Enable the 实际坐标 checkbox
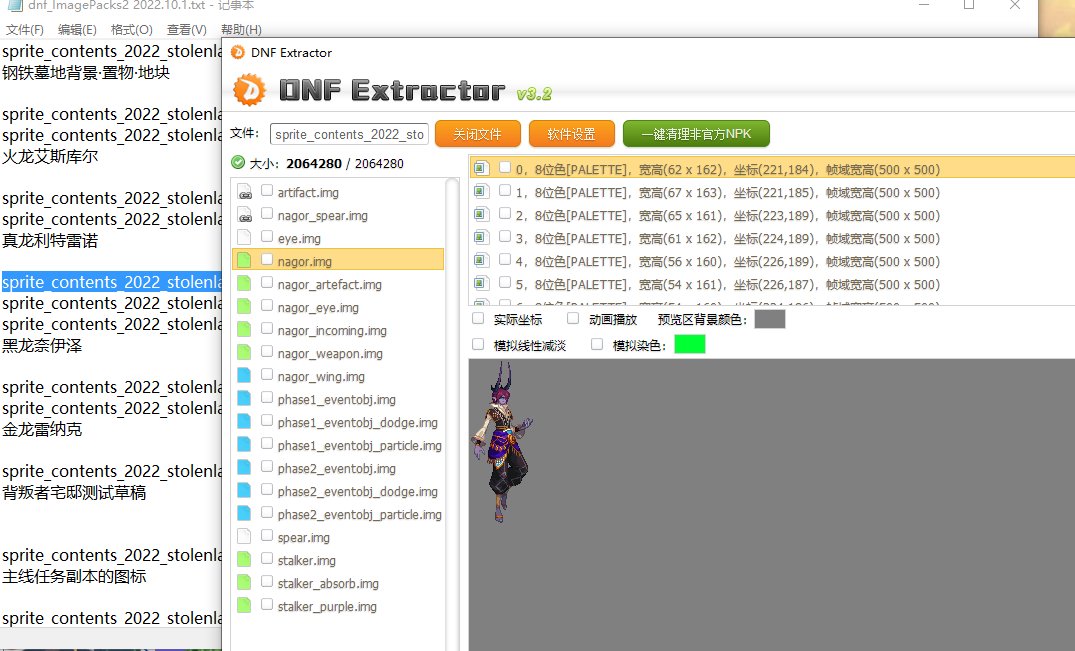 (479, 319)
